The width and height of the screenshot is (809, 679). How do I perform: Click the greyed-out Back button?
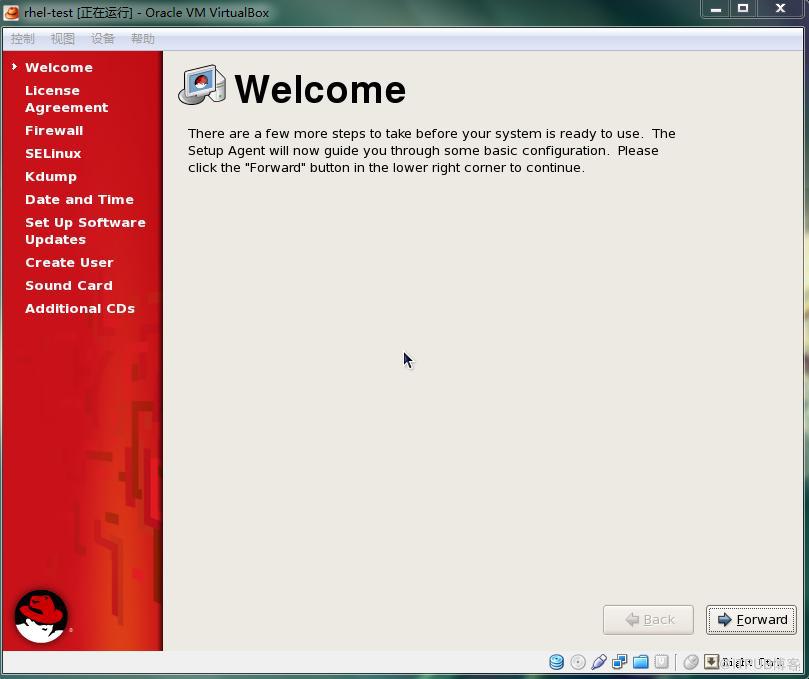pos(648,620)
